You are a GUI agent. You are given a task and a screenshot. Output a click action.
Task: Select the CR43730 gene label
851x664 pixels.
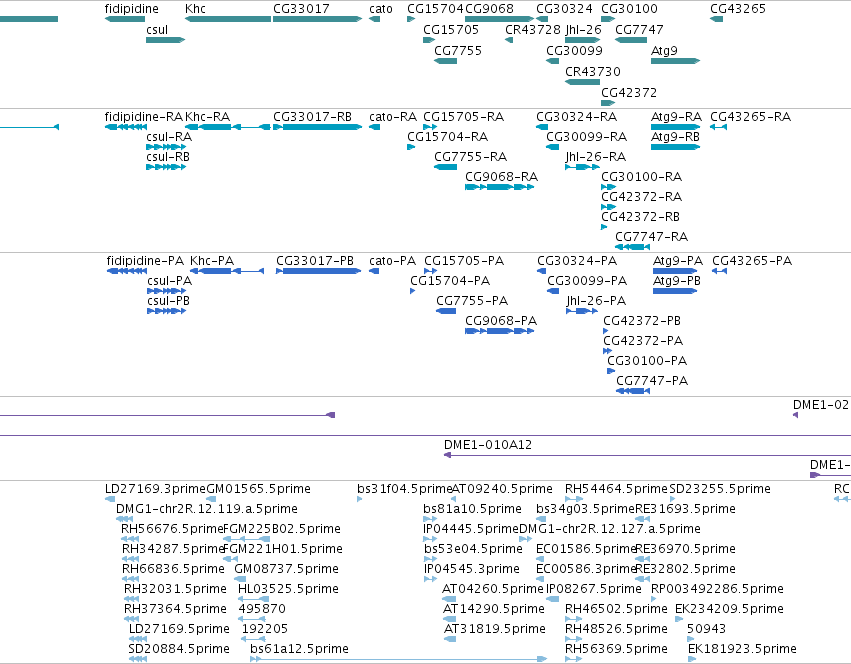click(x=593, y=72)
